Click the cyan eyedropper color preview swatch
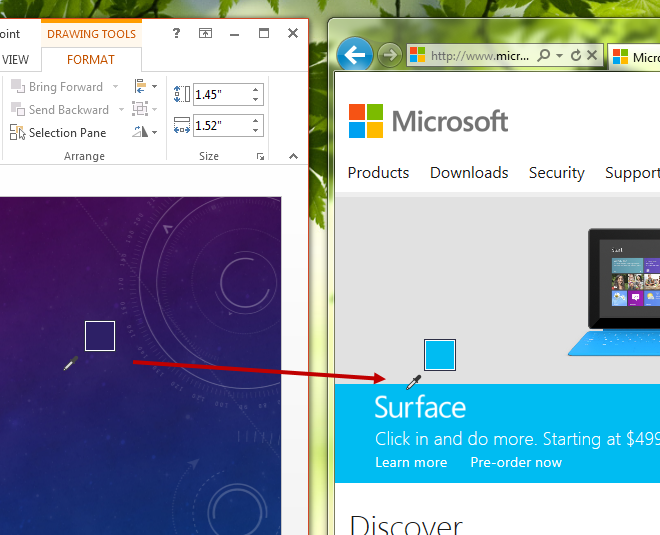The image size is (660, 535). (440, 355)
